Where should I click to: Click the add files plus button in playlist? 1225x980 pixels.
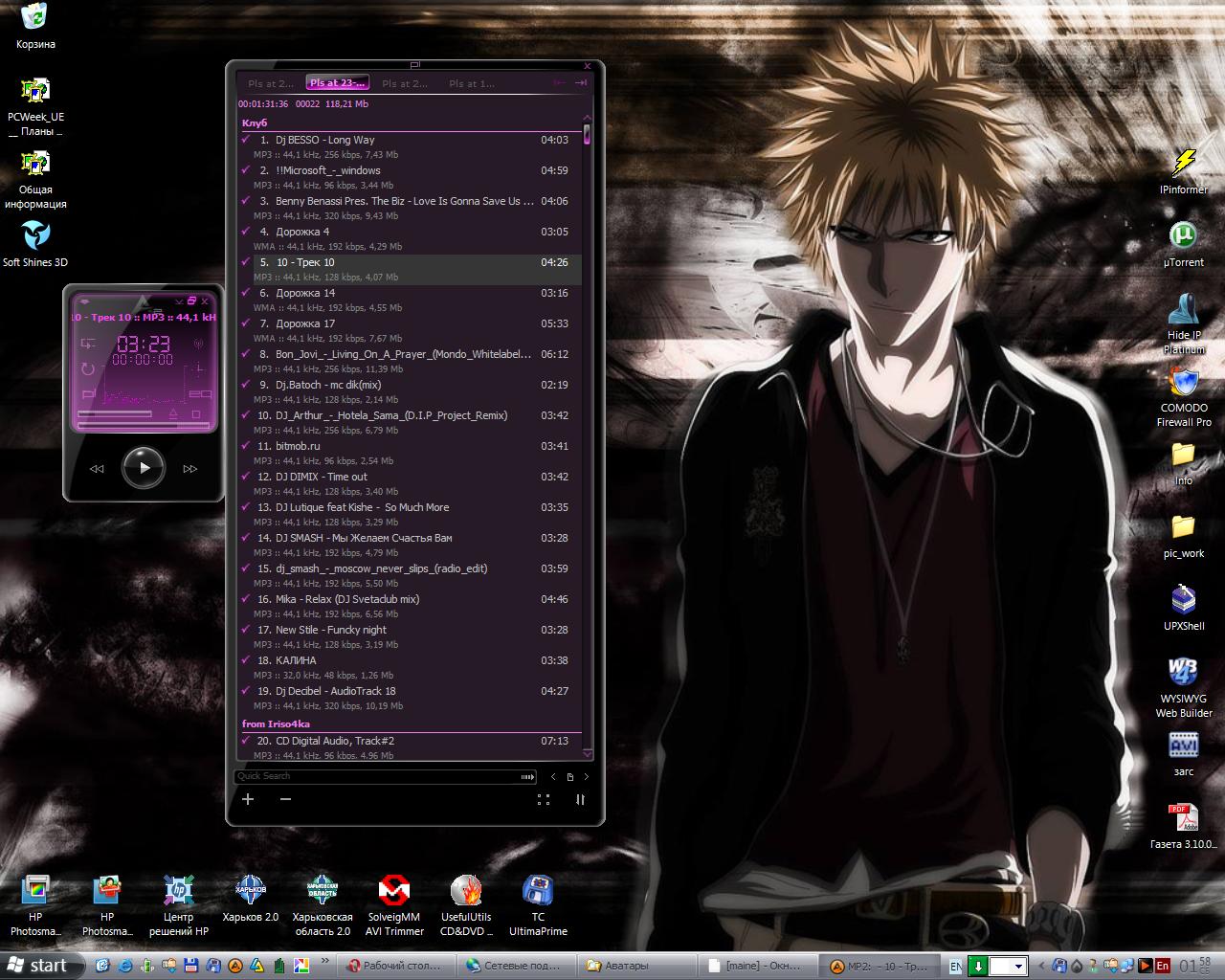248,799
